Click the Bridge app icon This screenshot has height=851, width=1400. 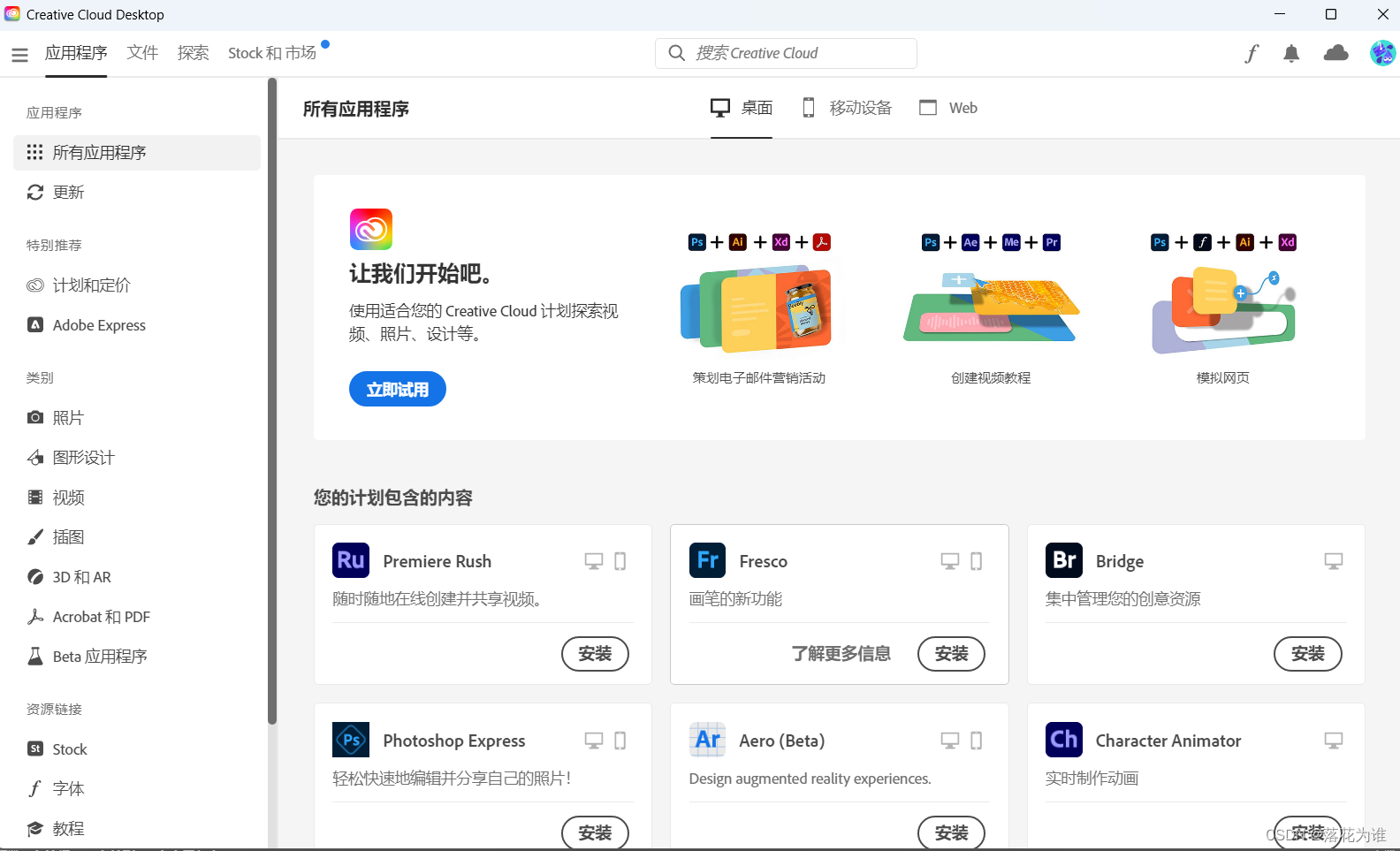(1064, 560)
